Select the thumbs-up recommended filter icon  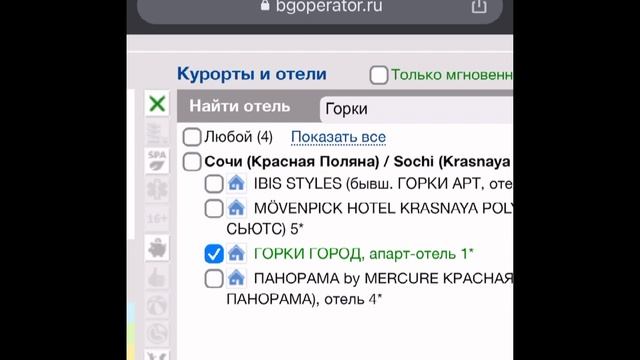coord(157,277)
